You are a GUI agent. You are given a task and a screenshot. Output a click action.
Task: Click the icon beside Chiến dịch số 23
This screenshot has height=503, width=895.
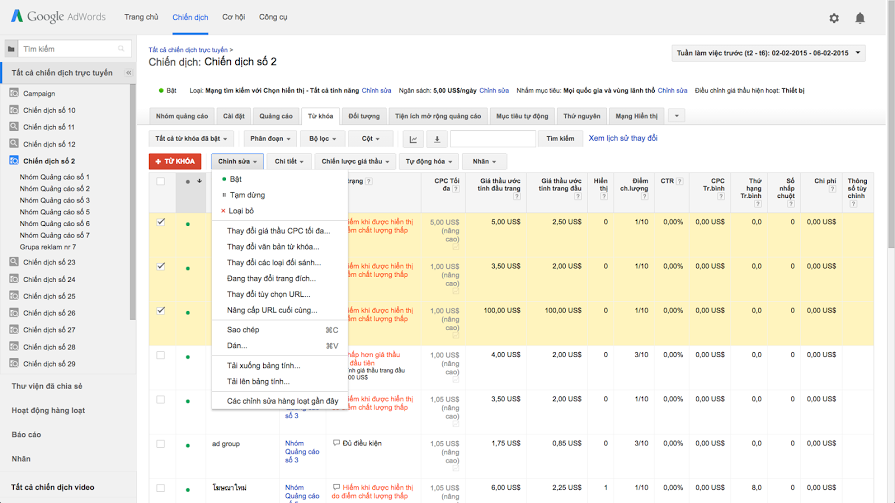click(14, 262)
